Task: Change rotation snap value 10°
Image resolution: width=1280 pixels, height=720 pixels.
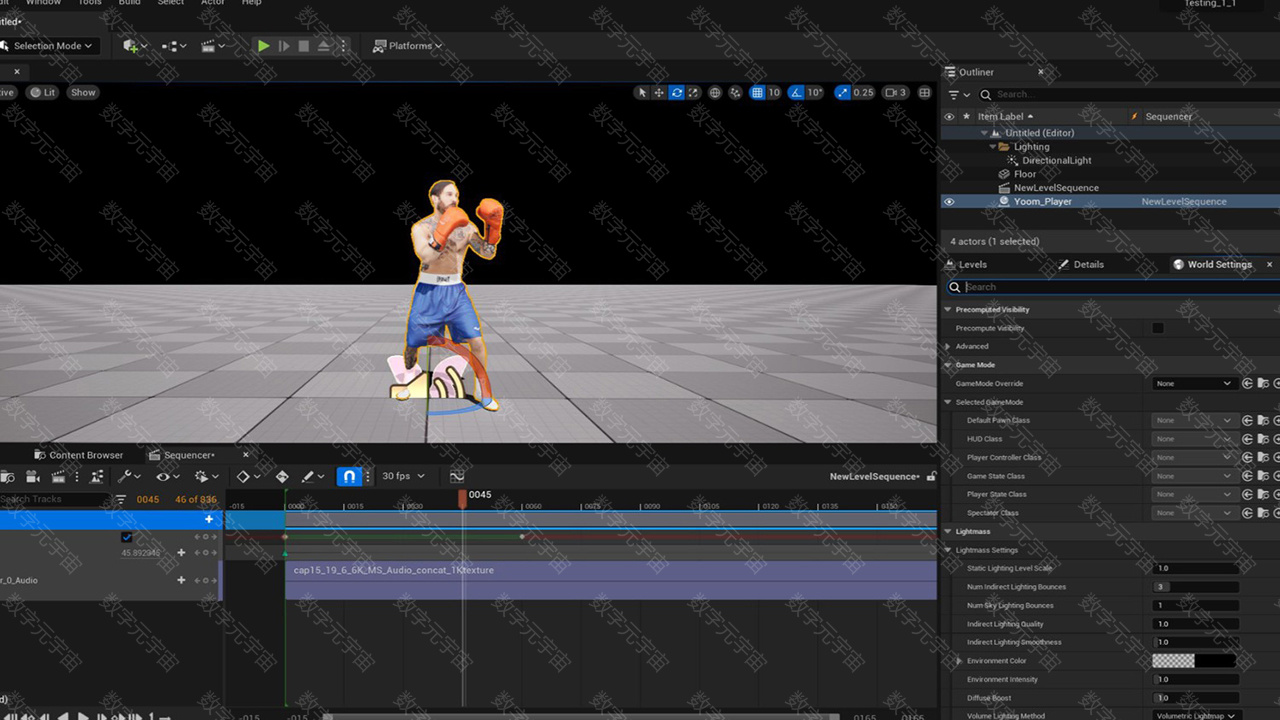Action: 815,92
